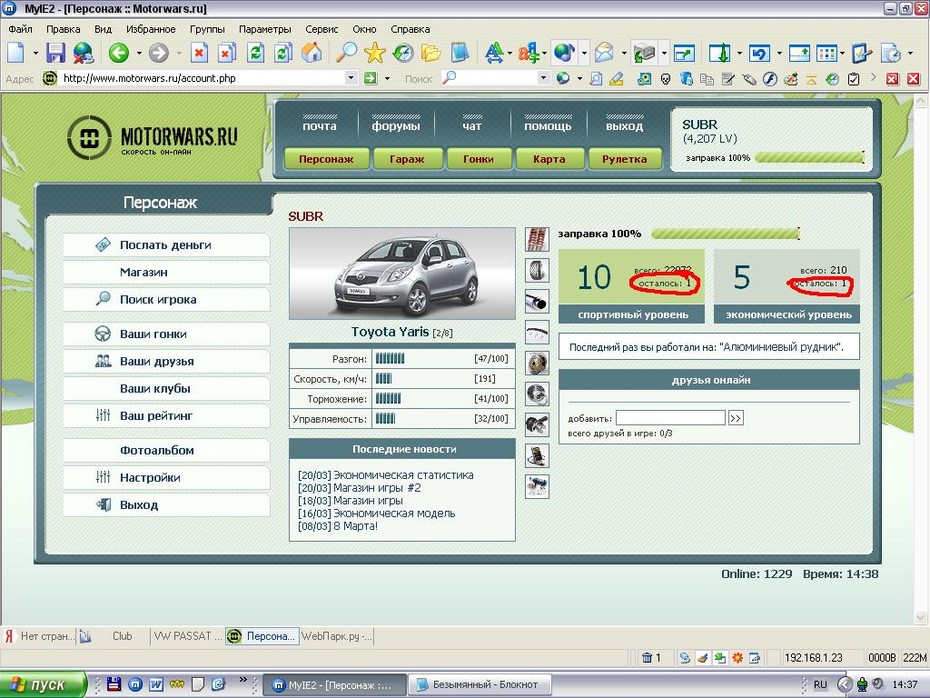This screenshot has height=698, width=930.
Task: Click the green Back arrow button
Action: click(119, 53)
